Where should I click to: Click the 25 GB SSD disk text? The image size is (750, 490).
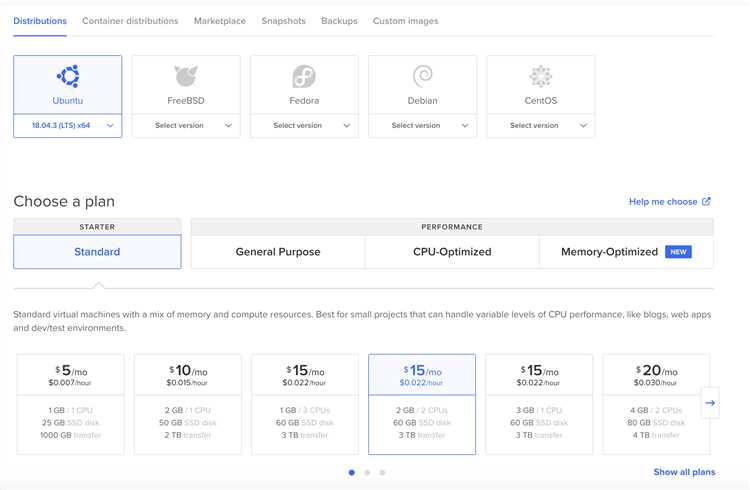point(70,423)
